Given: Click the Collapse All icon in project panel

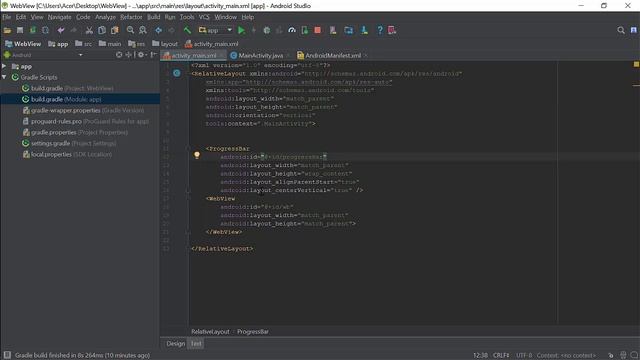Looking at the screenshot, I should pos(129,55).
